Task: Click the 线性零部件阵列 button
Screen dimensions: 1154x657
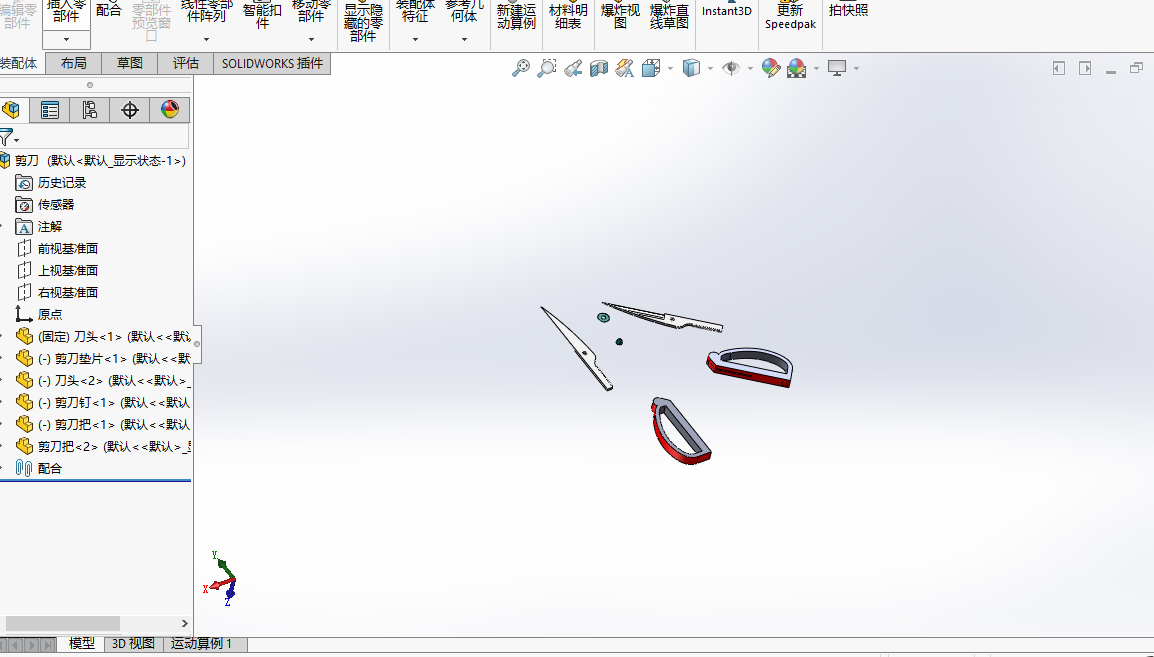Action: click(207, 13)
